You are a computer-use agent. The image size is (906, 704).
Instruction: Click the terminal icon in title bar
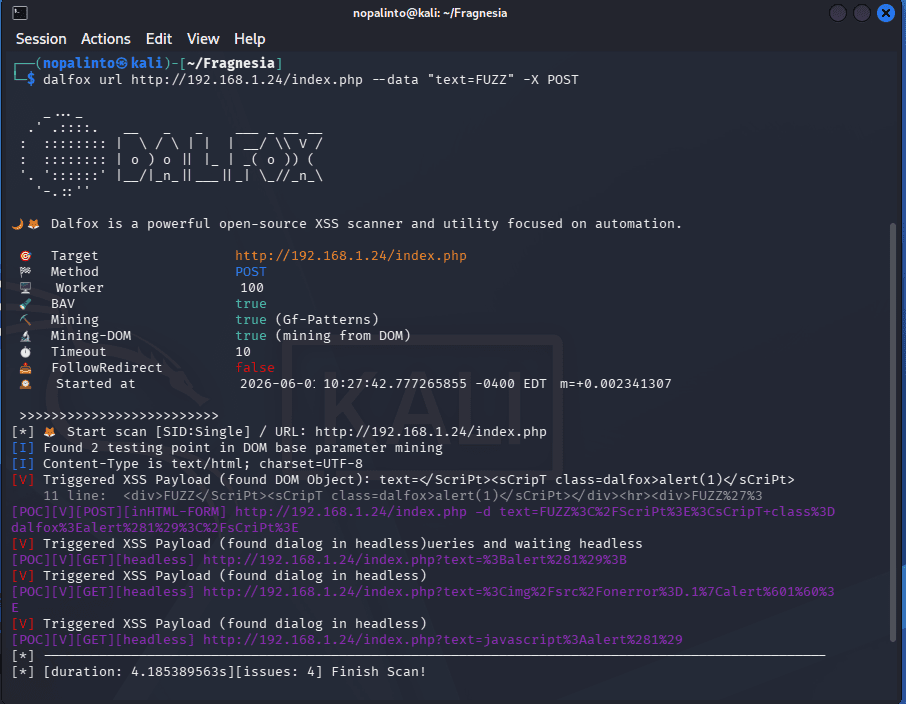(20, 13)
